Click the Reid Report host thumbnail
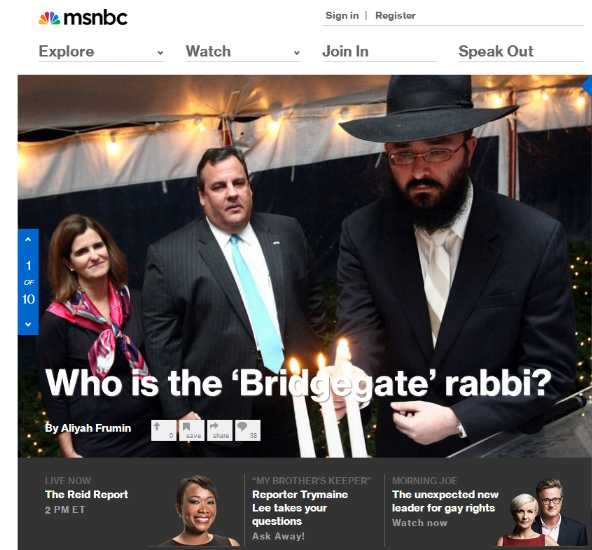This screenshot has width=592, height=550. point(197,510)
